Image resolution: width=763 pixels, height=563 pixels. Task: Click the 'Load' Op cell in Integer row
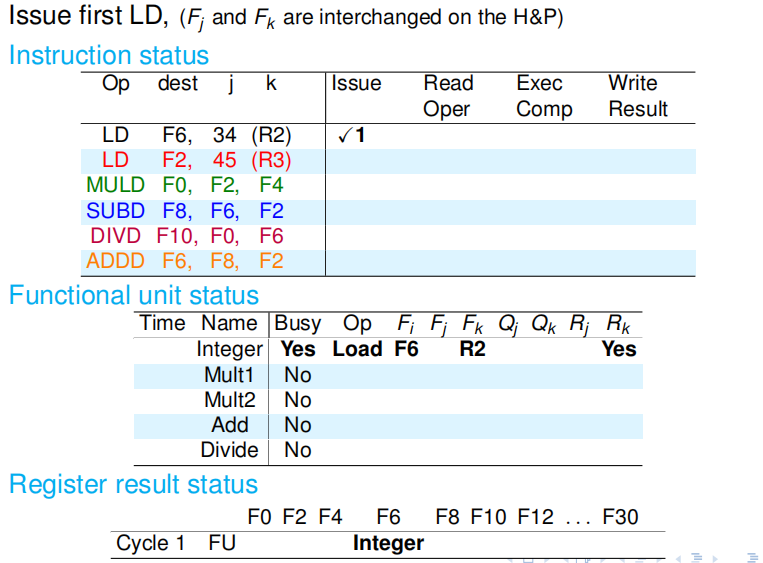(x=357, y=349)
